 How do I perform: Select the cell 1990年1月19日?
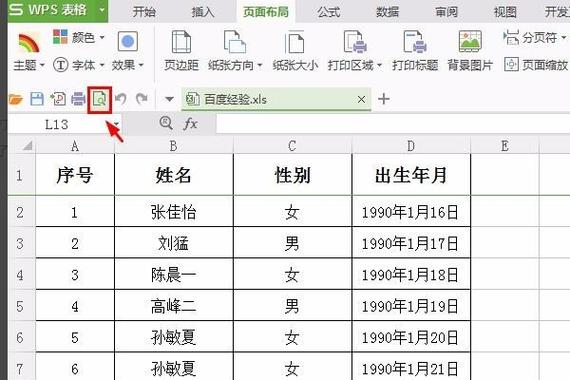tap(411, 306)
